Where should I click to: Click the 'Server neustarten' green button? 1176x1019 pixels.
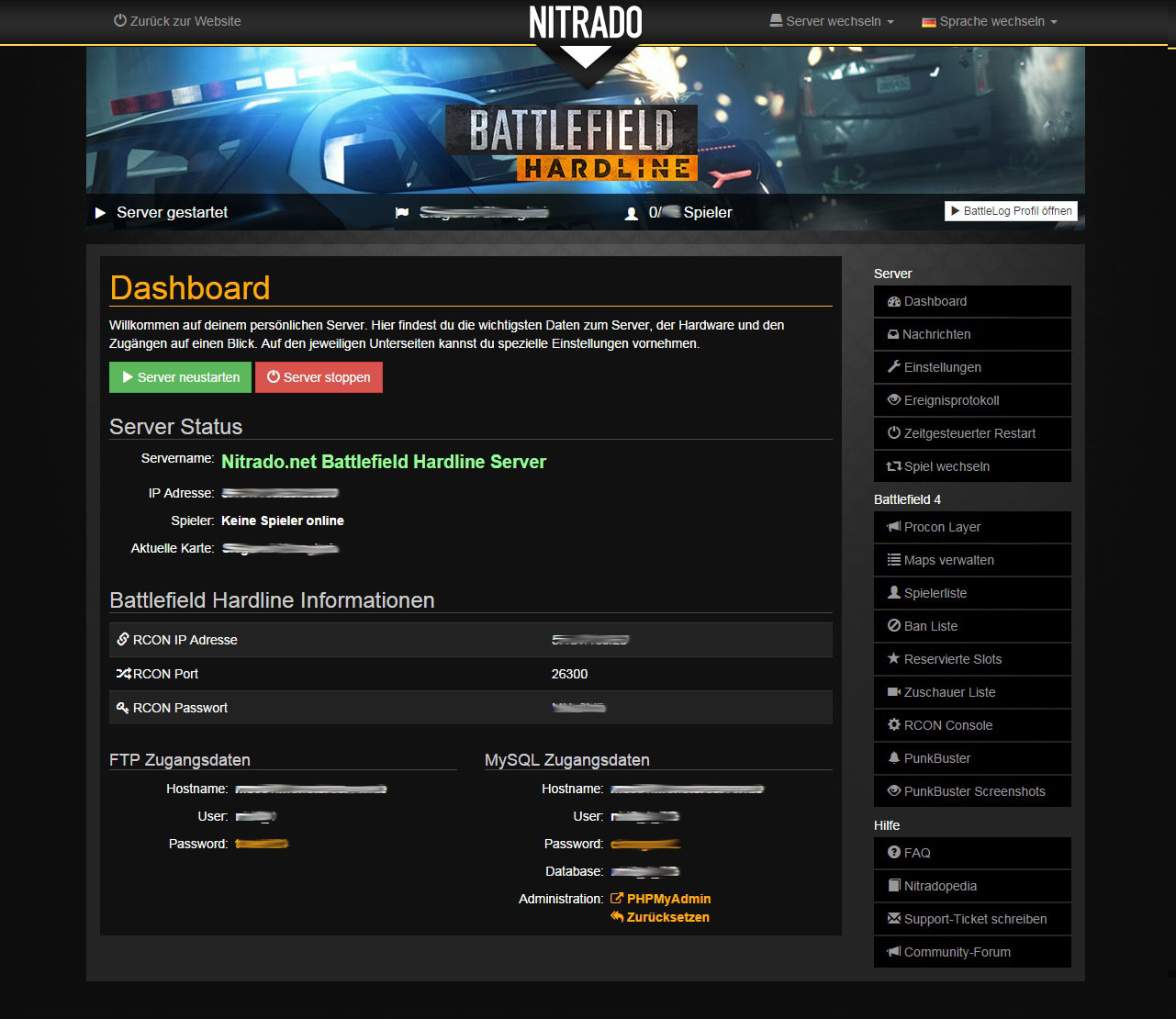(180, 377)
